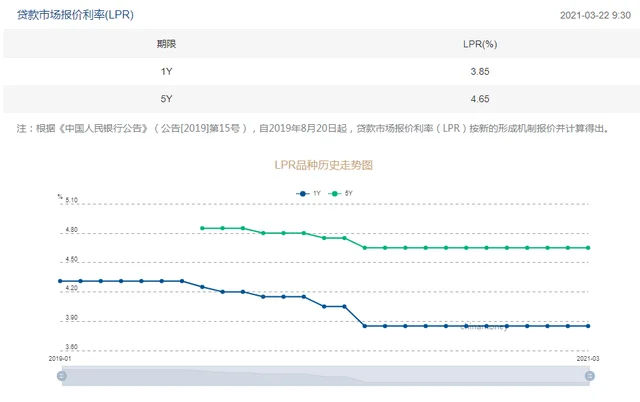Click the first 1Y data point at 2019-01
Screen dimensions: 640x402
[60, 281]
